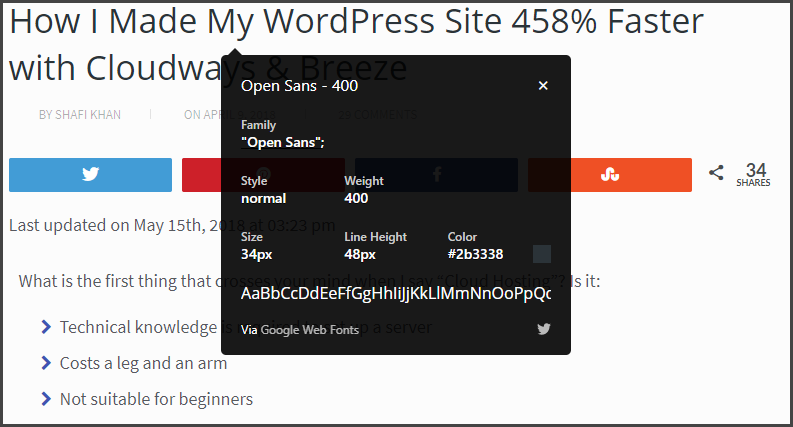Viewport: 793px width, 427px height.
Task: Click the #2b3338 color hex value
Action: (475, 254)
